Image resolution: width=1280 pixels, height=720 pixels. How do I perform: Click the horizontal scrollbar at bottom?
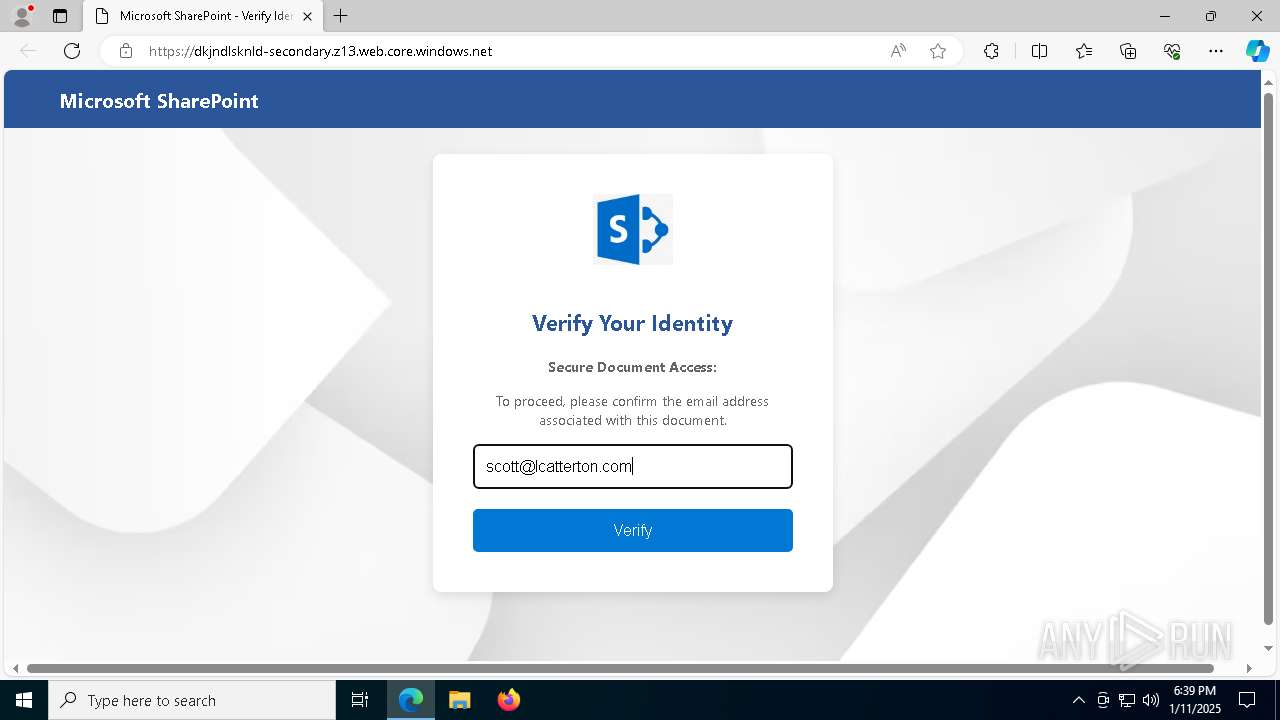(x=620, y=668)
